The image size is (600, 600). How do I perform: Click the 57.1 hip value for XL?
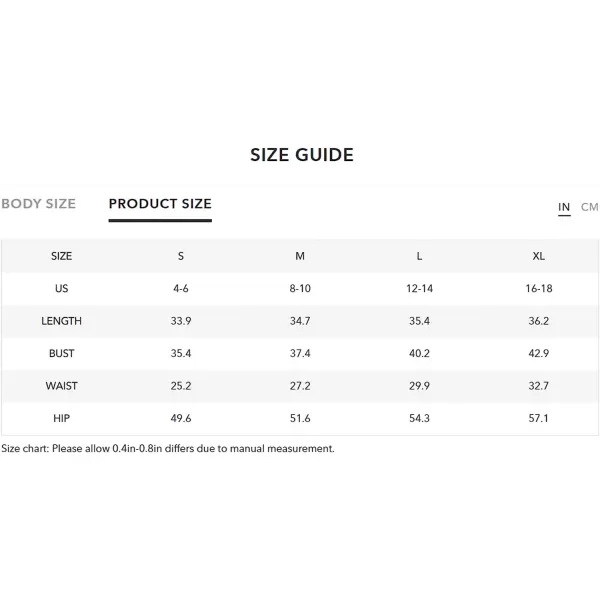pos(539,418)
